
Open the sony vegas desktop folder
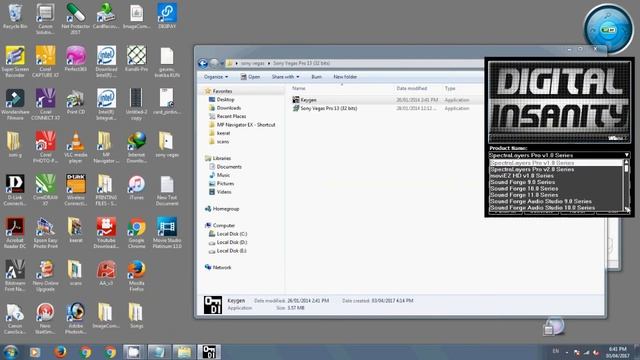tap(167, 144)
